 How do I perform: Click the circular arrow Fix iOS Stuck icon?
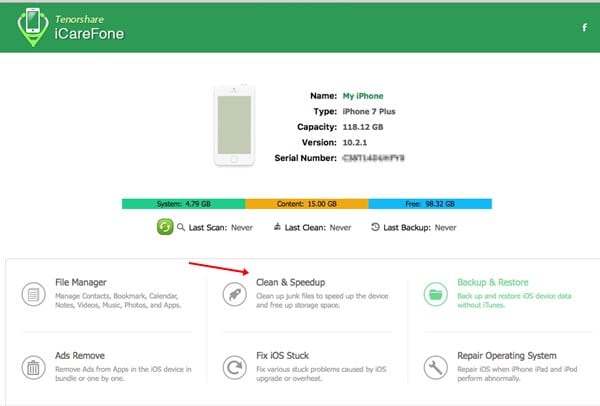235,367
